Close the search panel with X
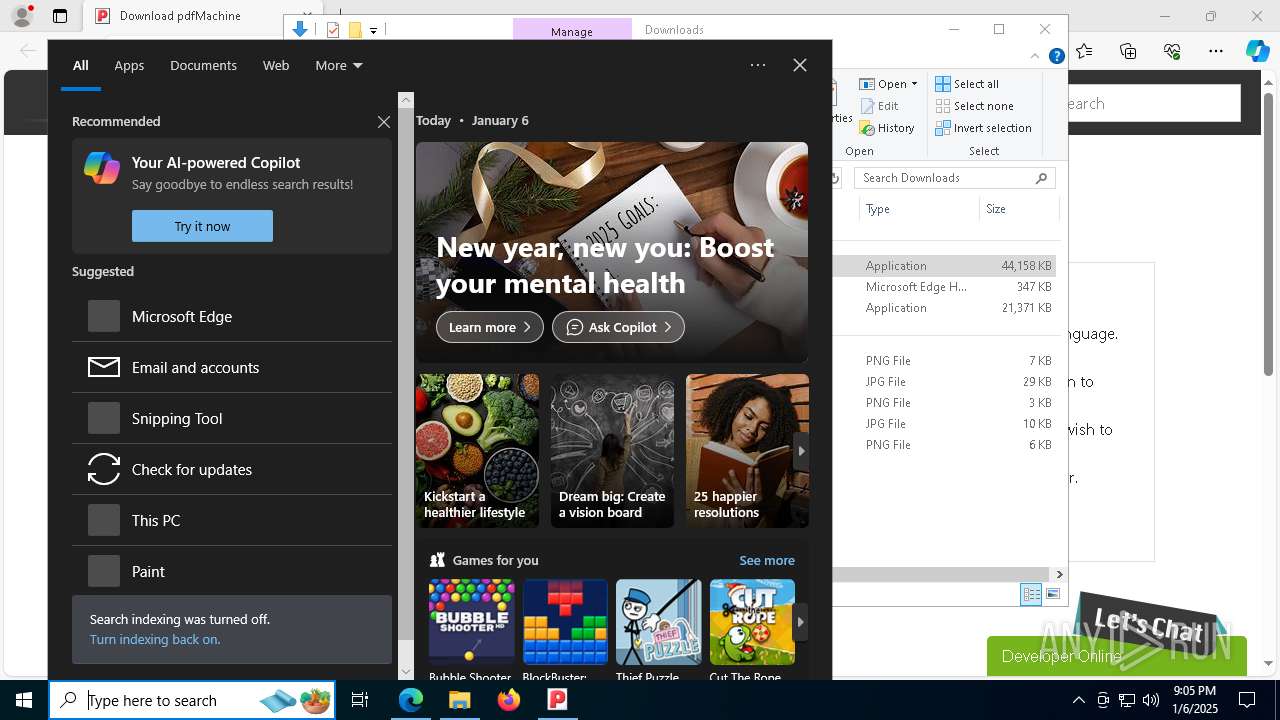The image size is (1280, 720). click(800, 65)
